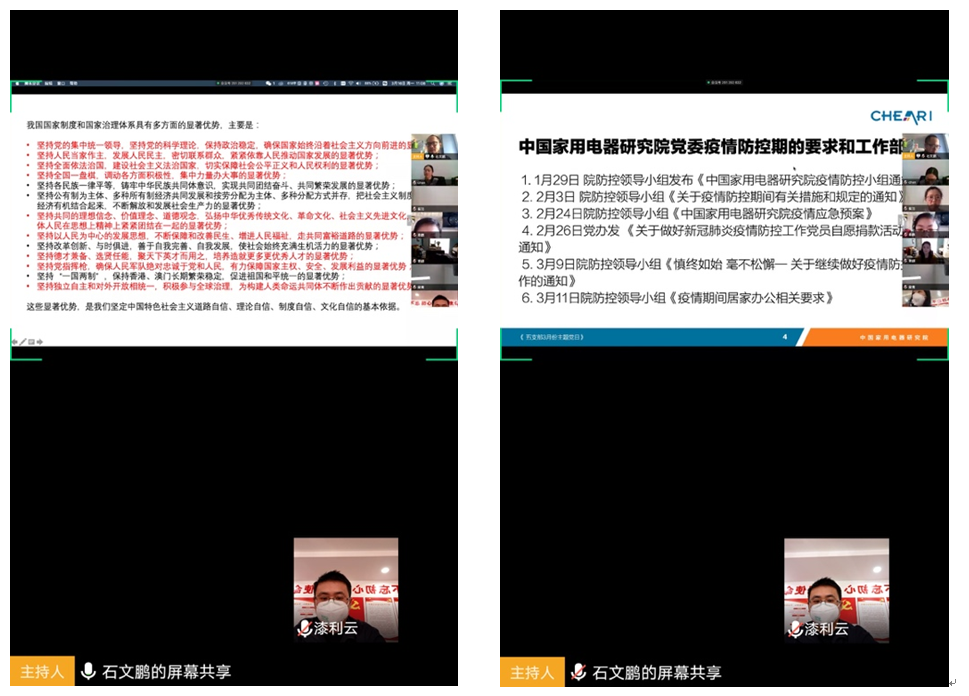969x696 pixels.
Task: Open the 帮助 menu in the left screenshot menu bar
Action: pyautogui.click(x=74, y=83)
